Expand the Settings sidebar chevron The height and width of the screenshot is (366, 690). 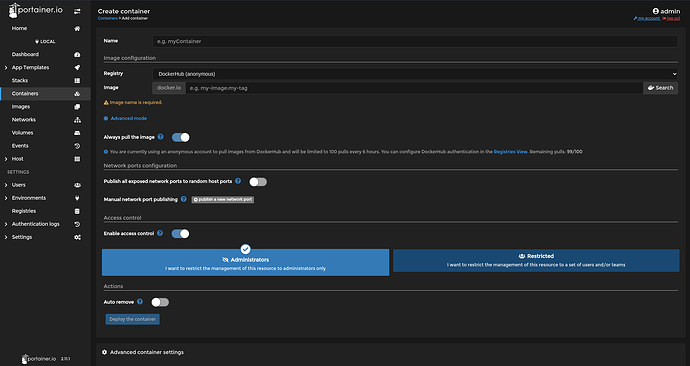(6, 237)
